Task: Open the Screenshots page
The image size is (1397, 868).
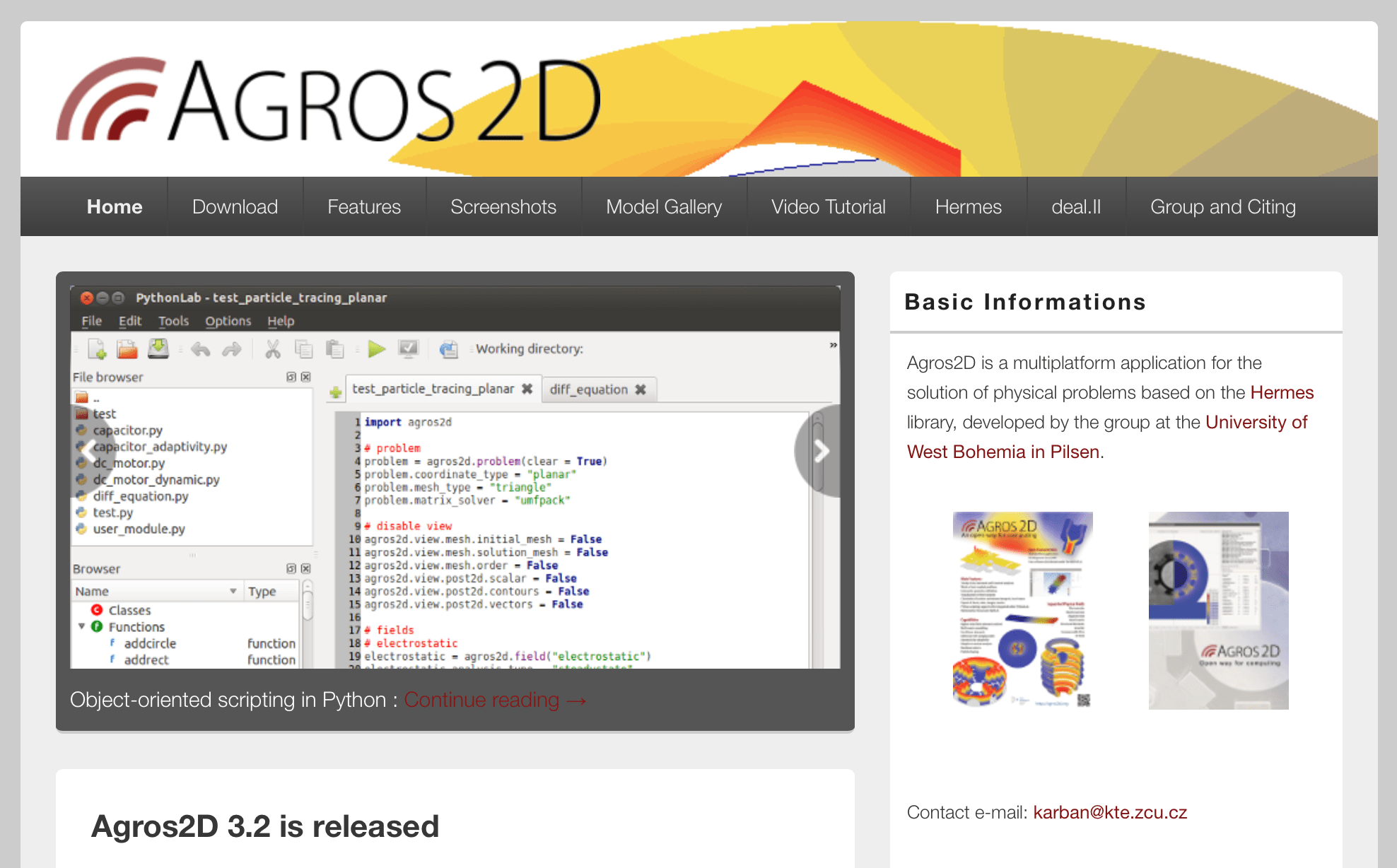Action: (503, 206)
